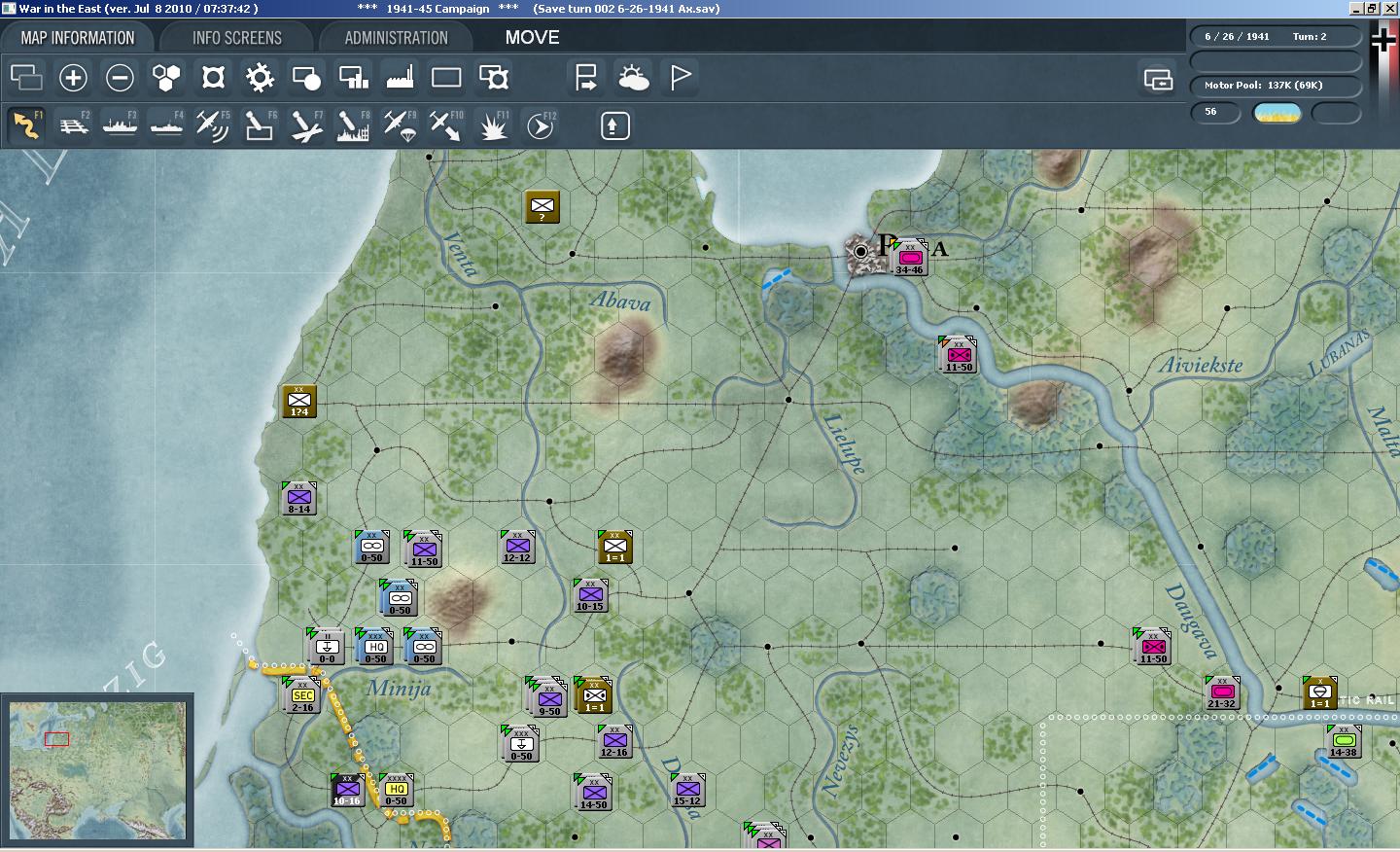Zoom out with the minus icon
The image size is (1400, 852).
pyautogui.click(x=120, y=77)
